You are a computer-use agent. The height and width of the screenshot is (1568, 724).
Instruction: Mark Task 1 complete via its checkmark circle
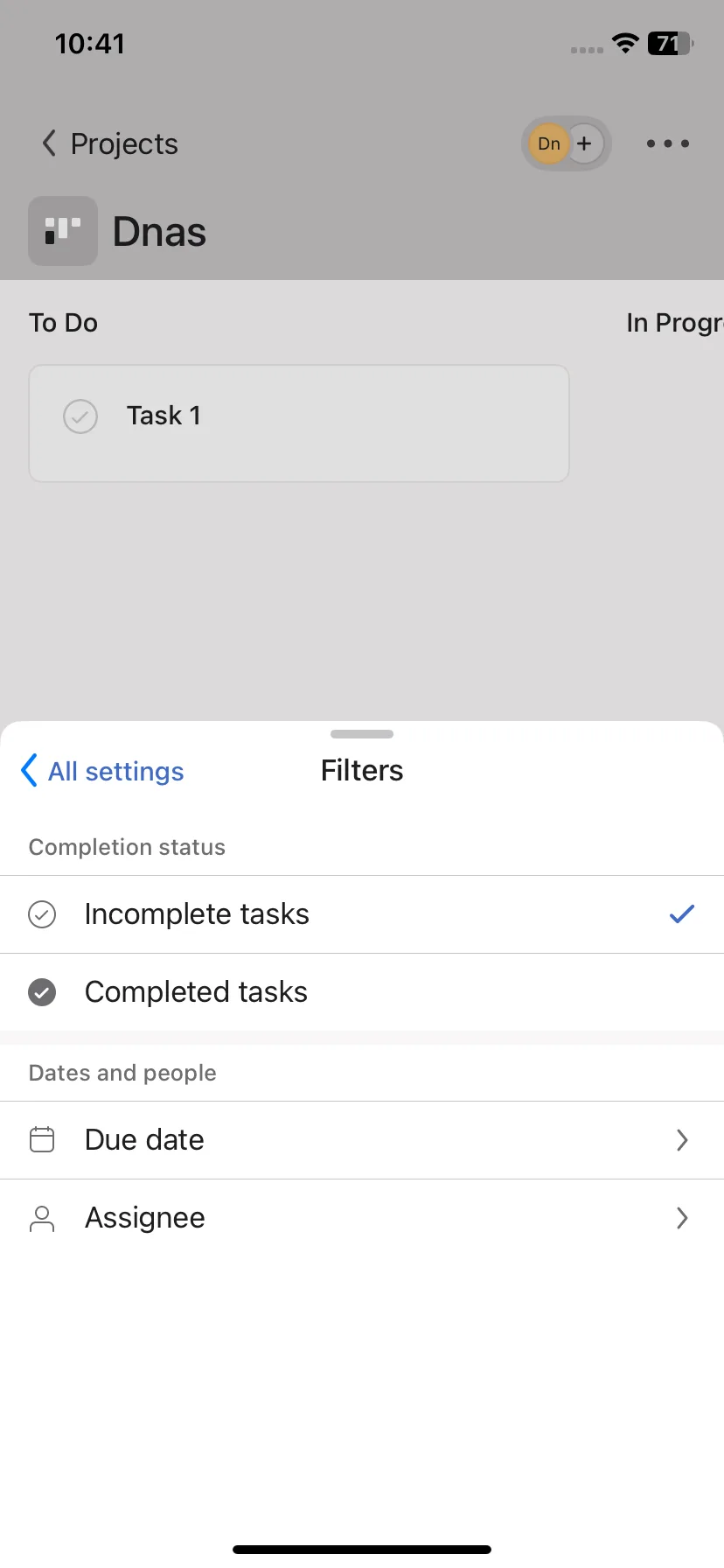click(80, 416)
